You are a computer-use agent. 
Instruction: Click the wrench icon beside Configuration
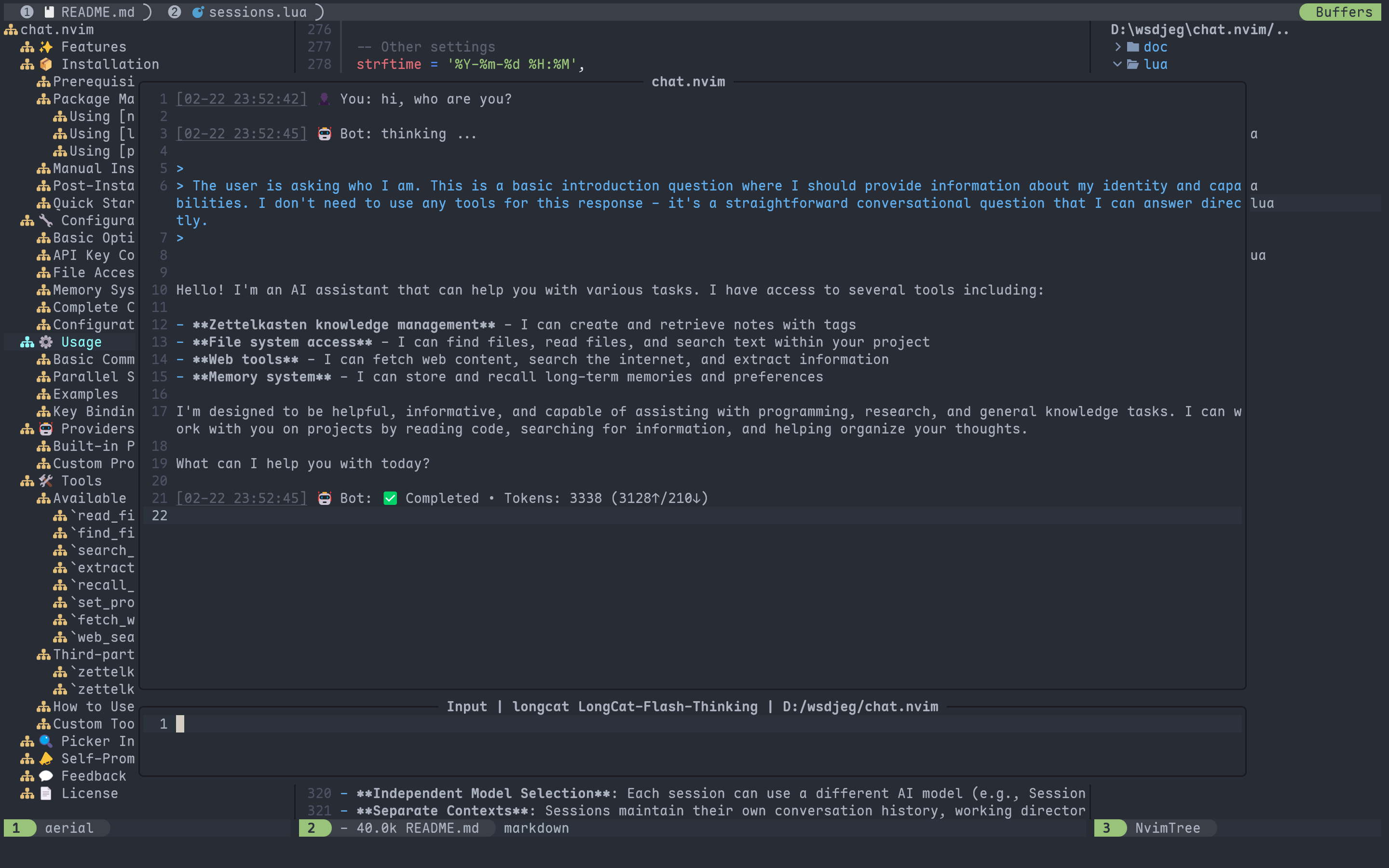(x=46, y=220)
